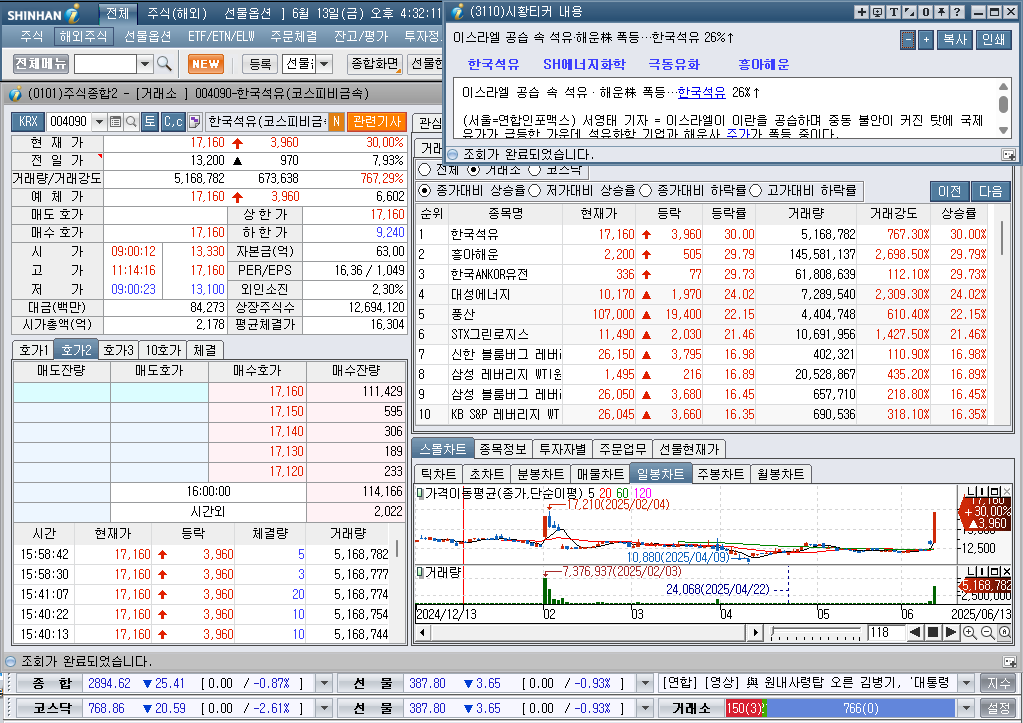Viewport: 1023px width, 723px height.
Task: Adjust the chart bar-count slider
Action: tap(816, 633)
